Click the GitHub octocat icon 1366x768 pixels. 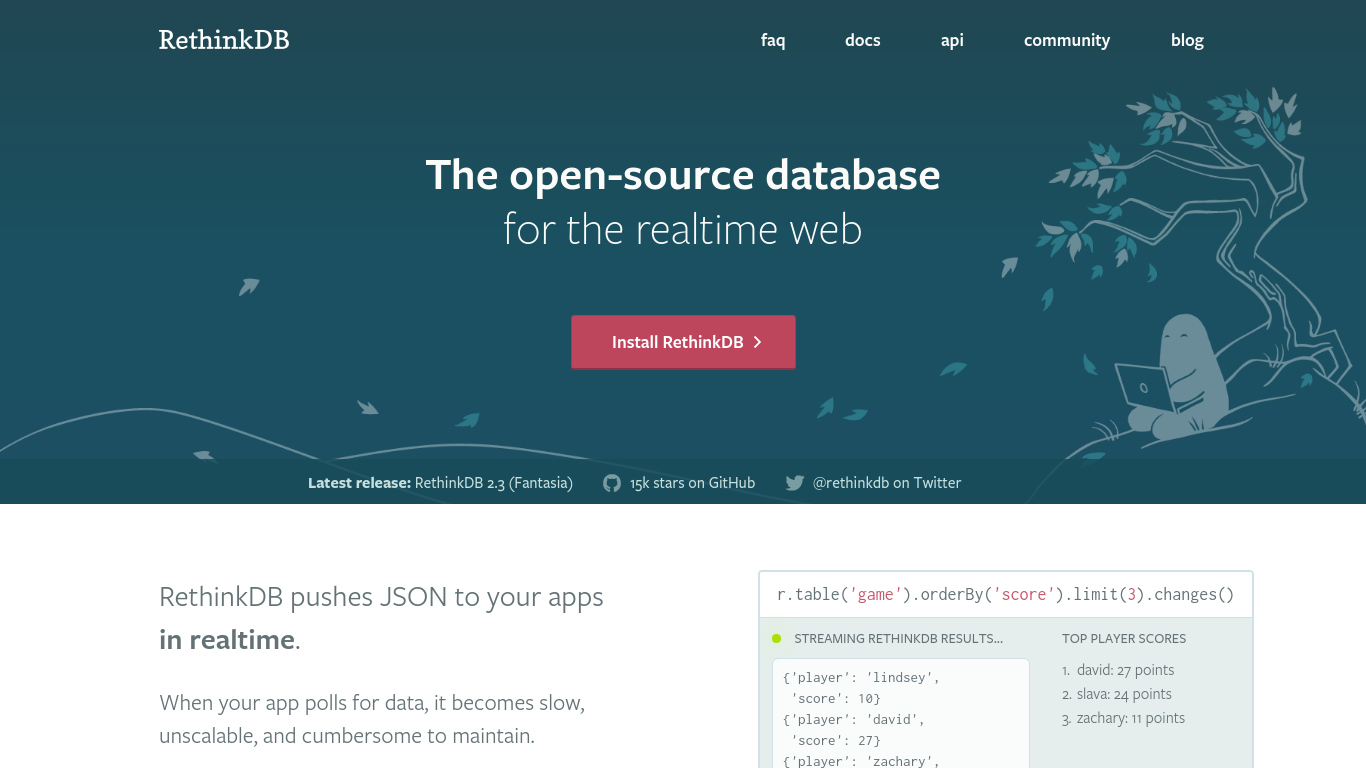[611, 482]
